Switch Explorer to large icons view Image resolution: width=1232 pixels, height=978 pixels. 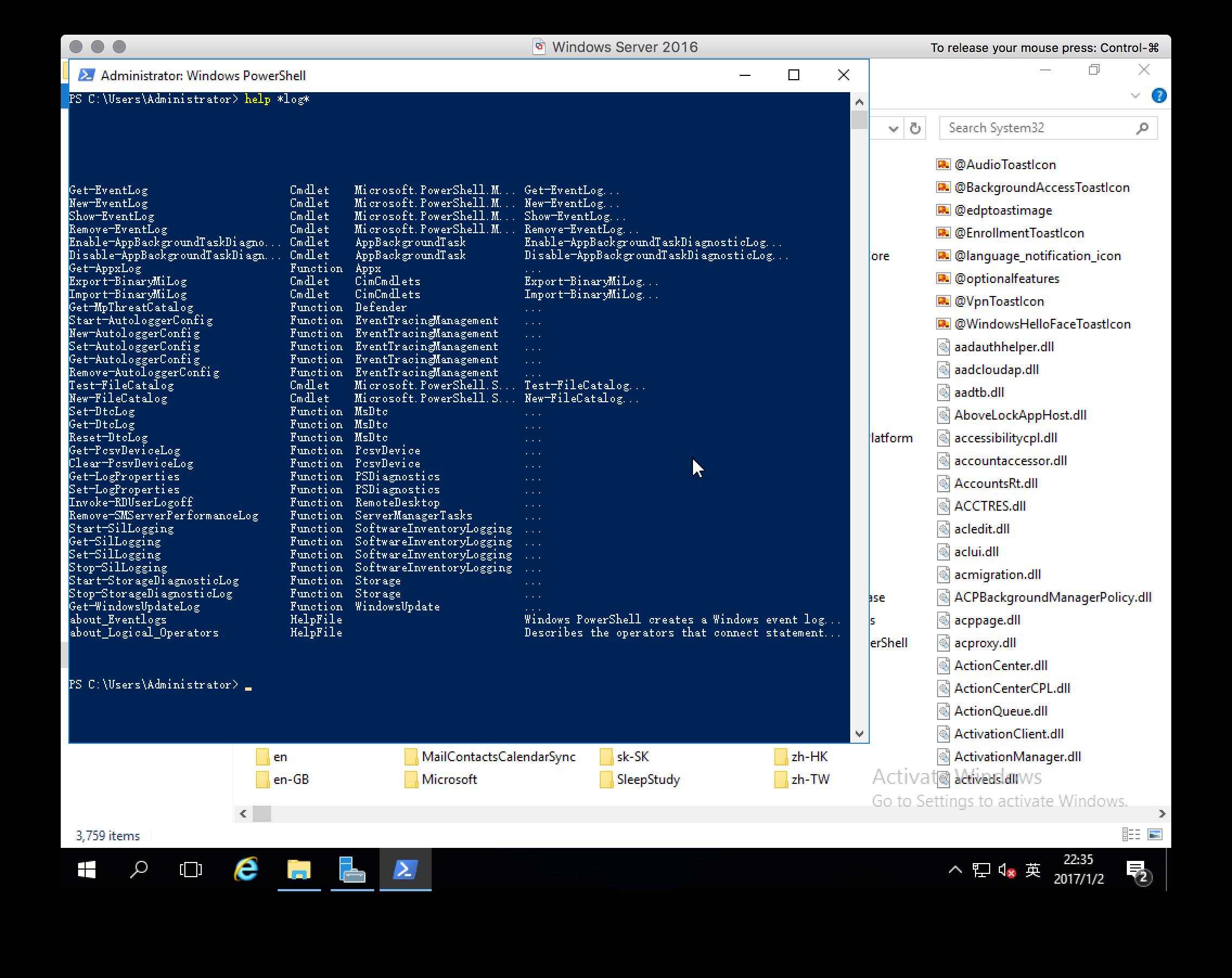tap(1155, 835)
